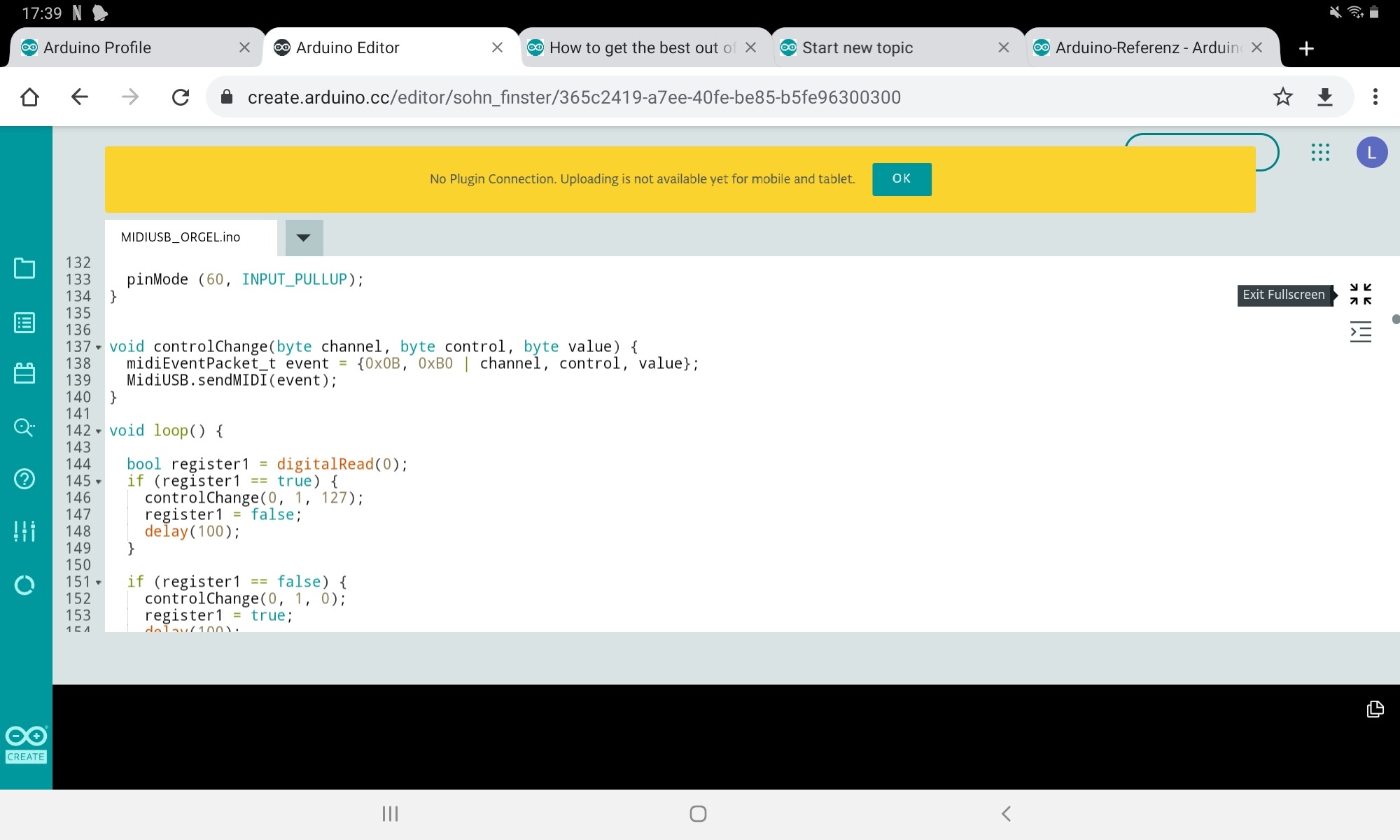The width and height of the screenshot is (1400, 840).
Task: Open the Preferences sliders icon in sidebar
Action: click(x=24, y=531)
